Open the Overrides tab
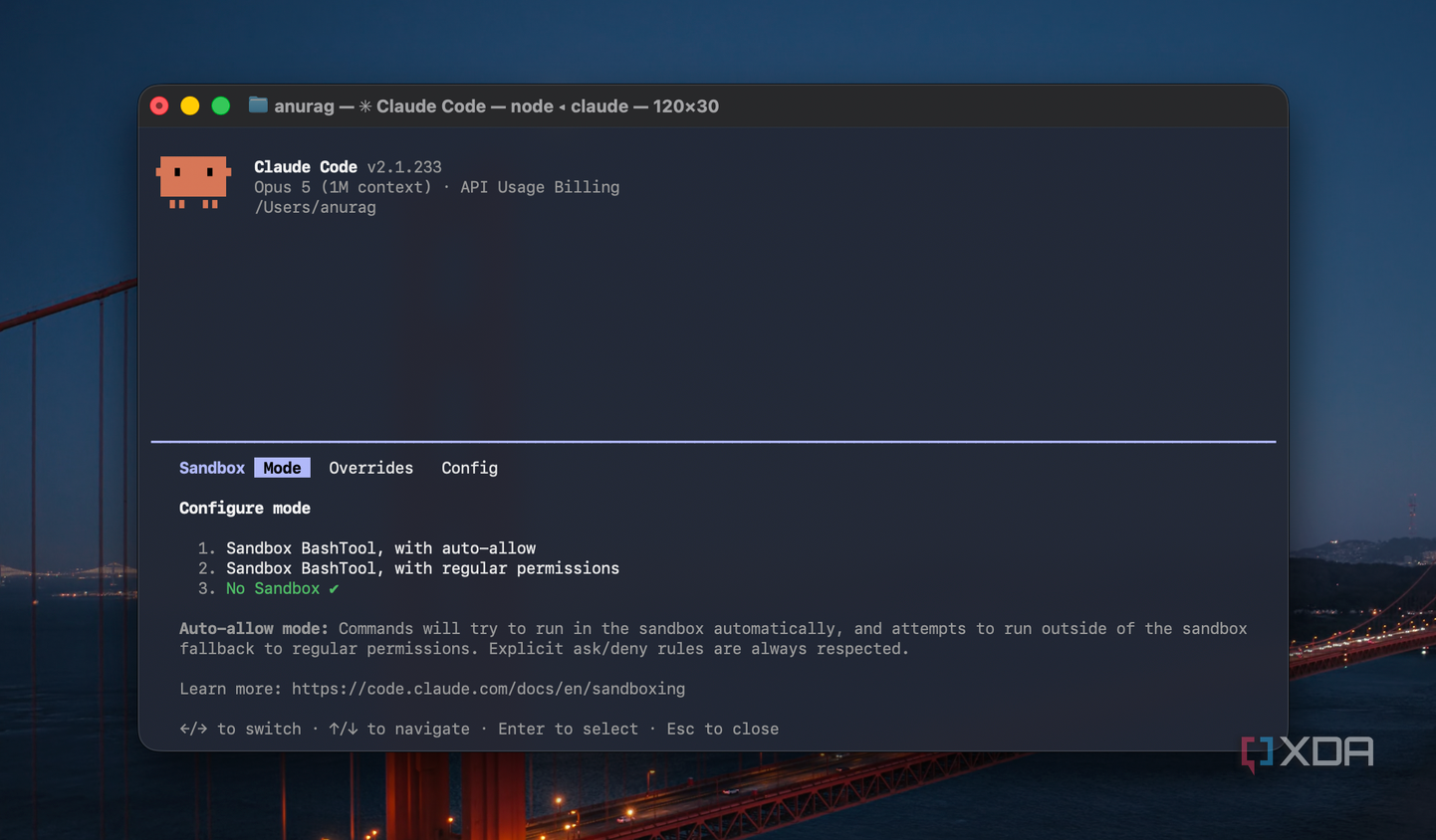This screenshot has width=1436, height=840. coord(370,468)
